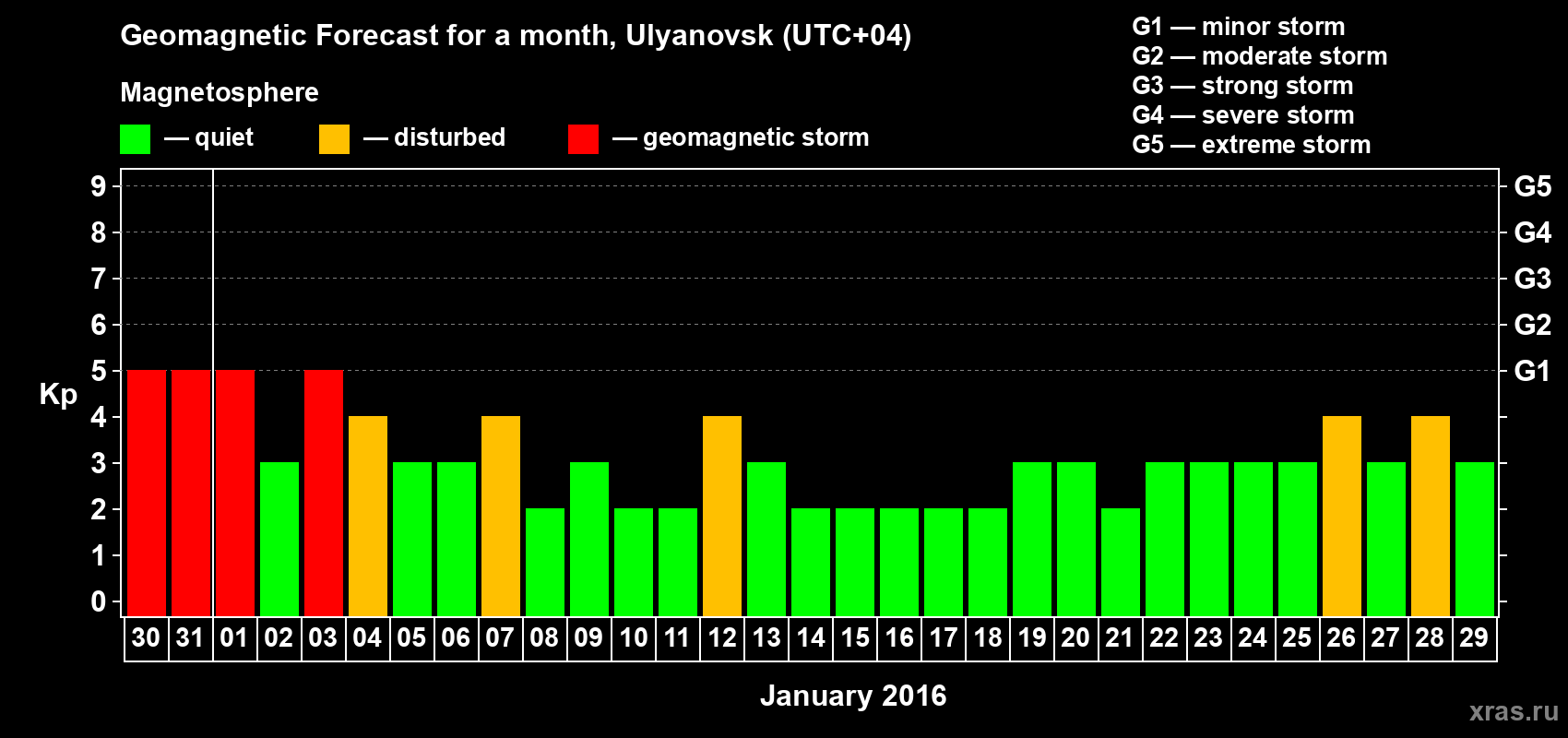Click the date label 01 on the axis
This screenshot has width=1568, height=738.
[x=234, y=637]
